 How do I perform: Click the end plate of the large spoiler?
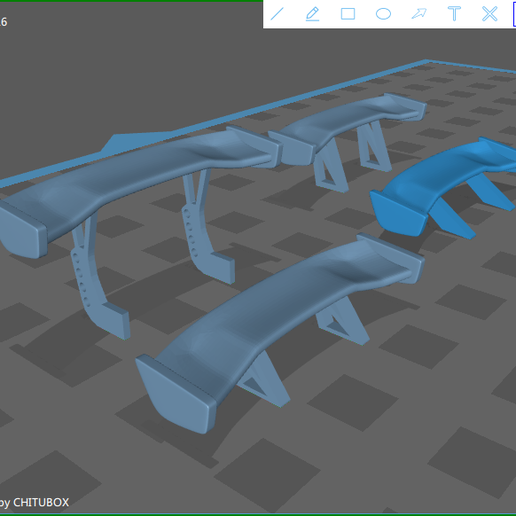(x=22, y=230)
